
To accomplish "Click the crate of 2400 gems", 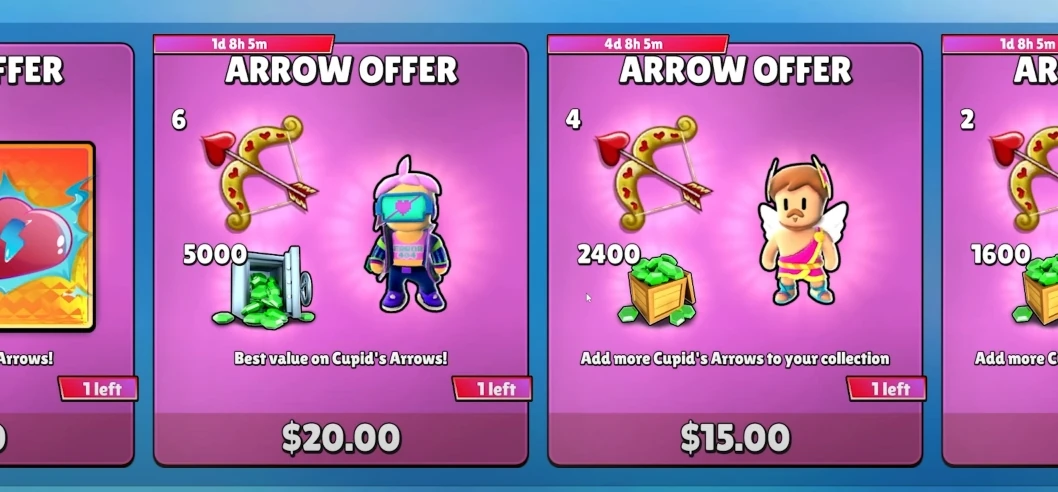I will (658, 290).
